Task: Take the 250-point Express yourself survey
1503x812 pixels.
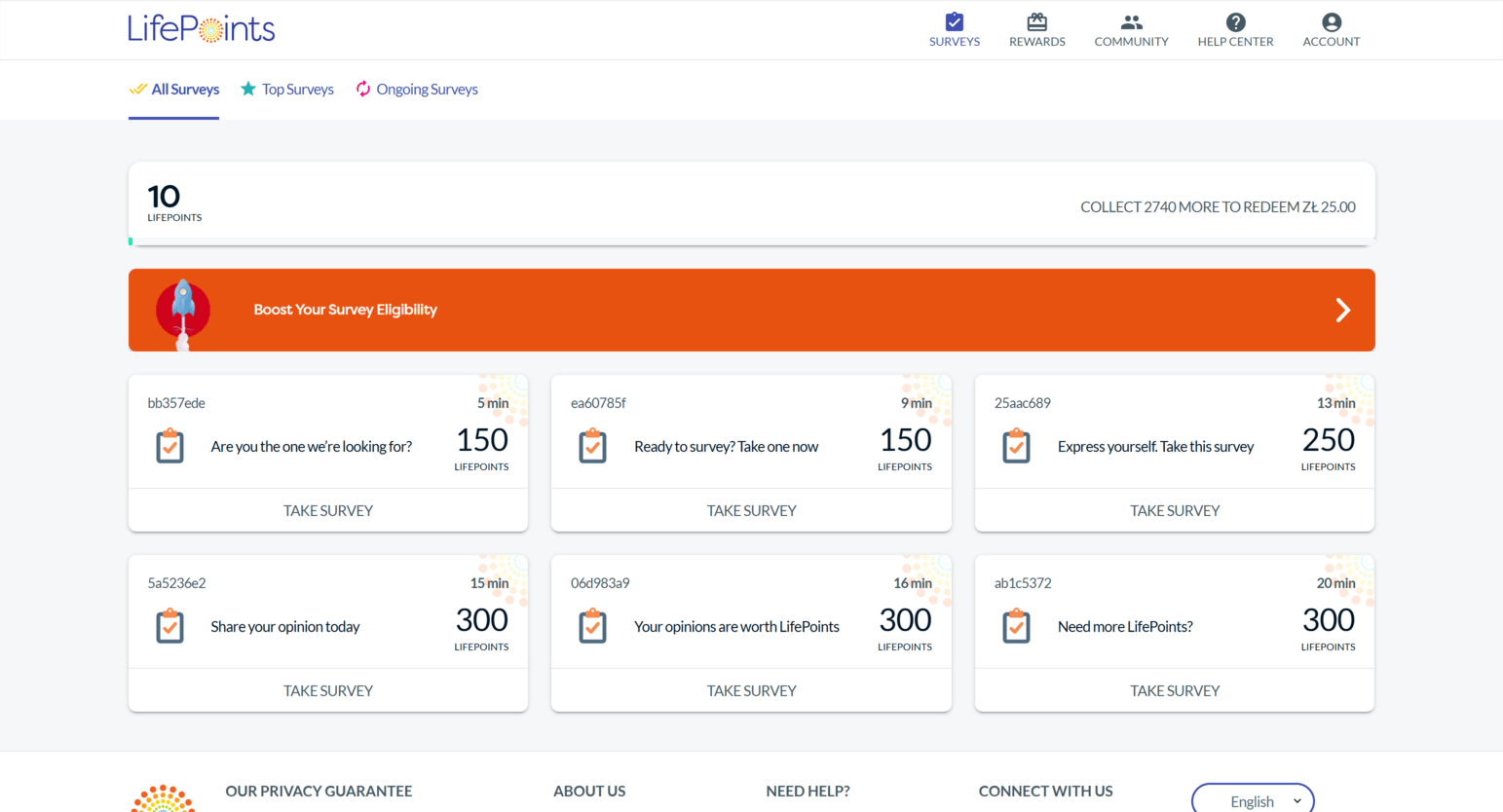Action: (1174, 510)
